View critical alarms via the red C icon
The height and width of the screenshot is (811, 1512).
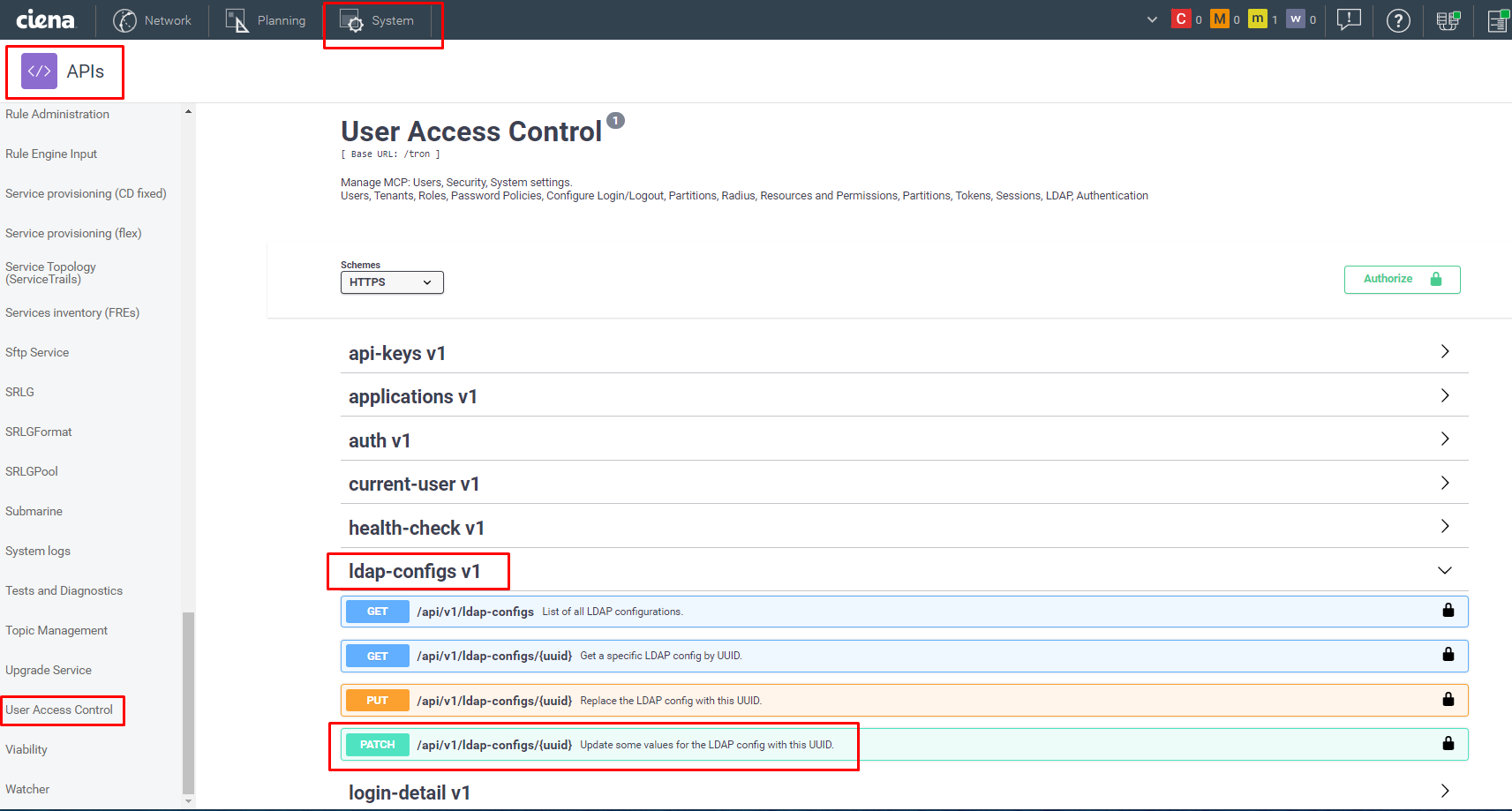pos(1183,18)
